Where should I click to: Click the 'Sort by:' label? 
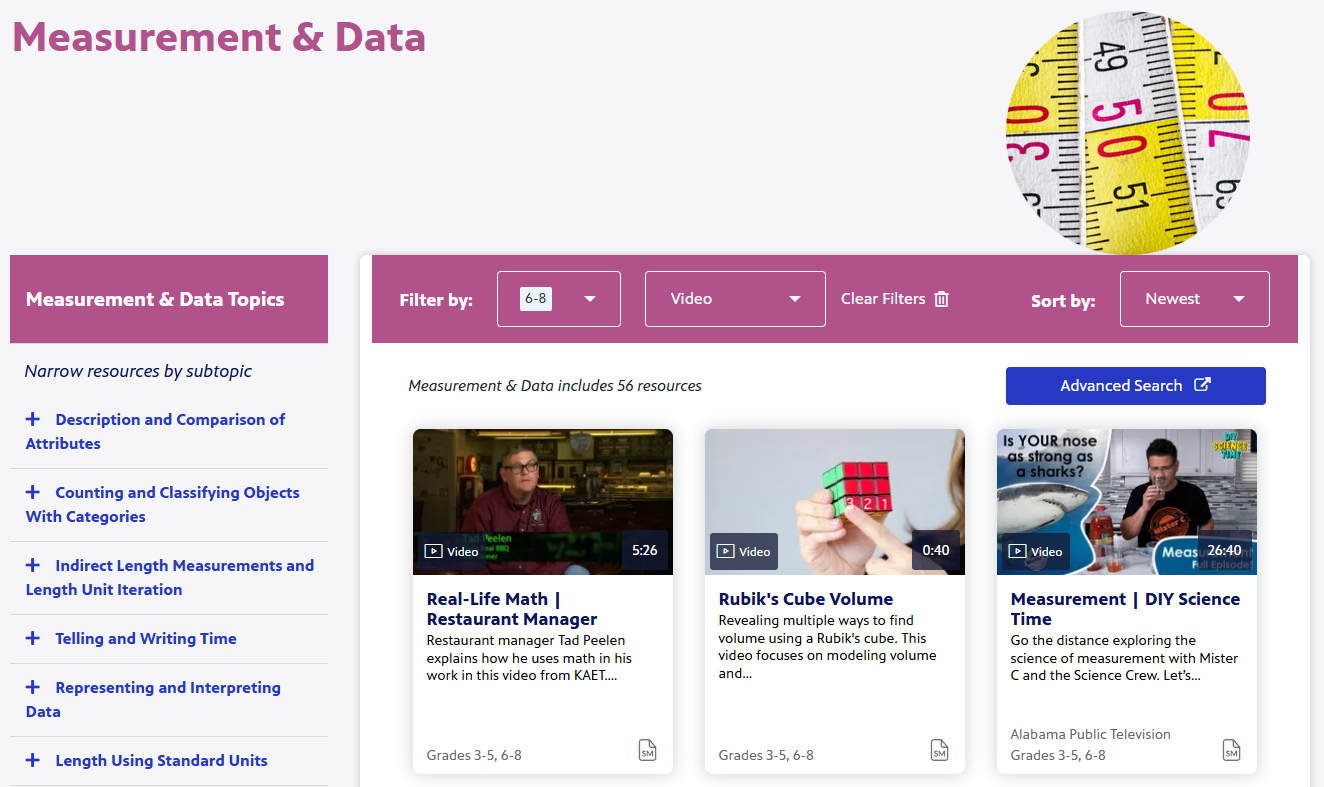1063,300
